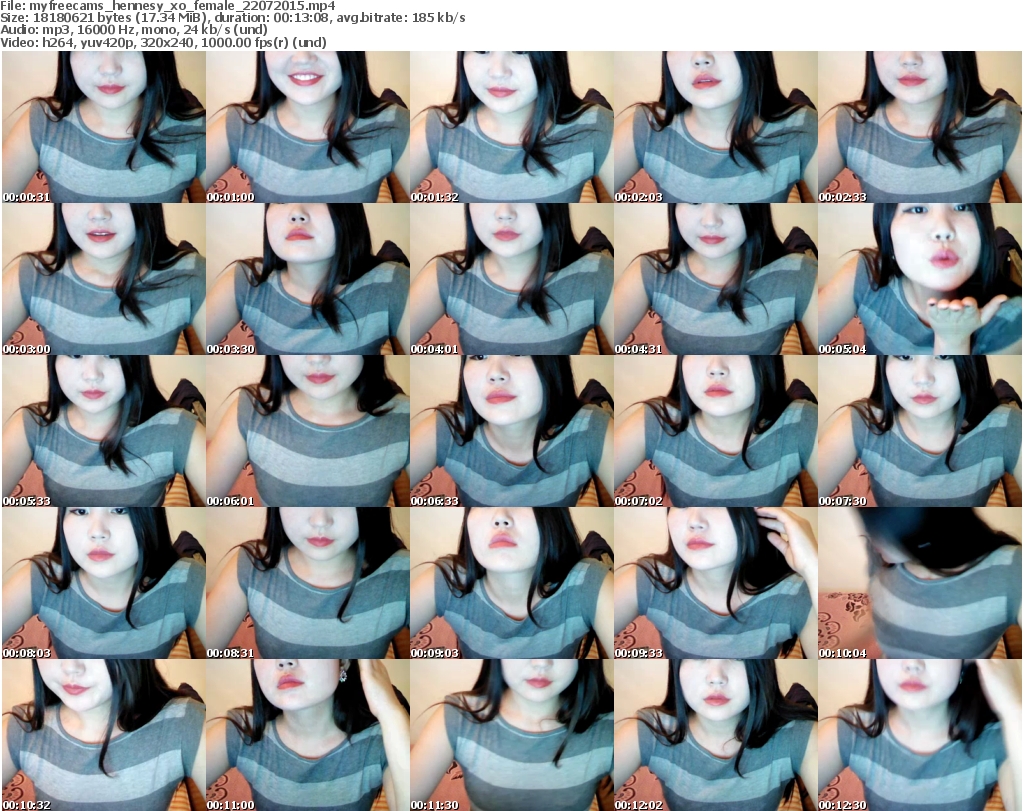This screenshot has height=811, width=1024.
Task: Click the 'Size: 18180621 bytes' info line
Action: 233,18
